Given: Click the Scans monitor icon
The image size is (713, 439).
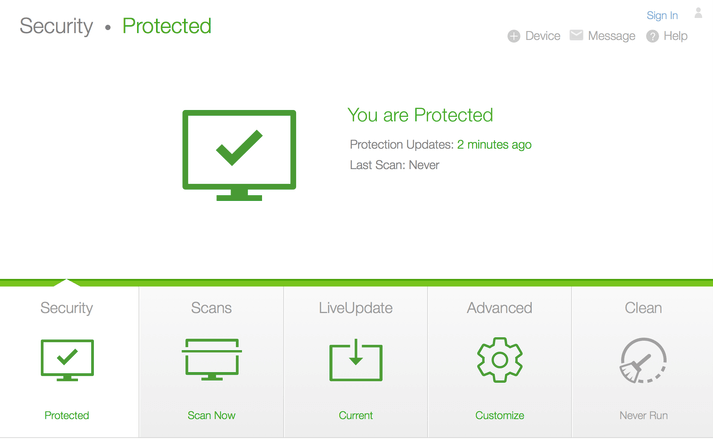Looking at the screenshot, I should coord(211,359).
